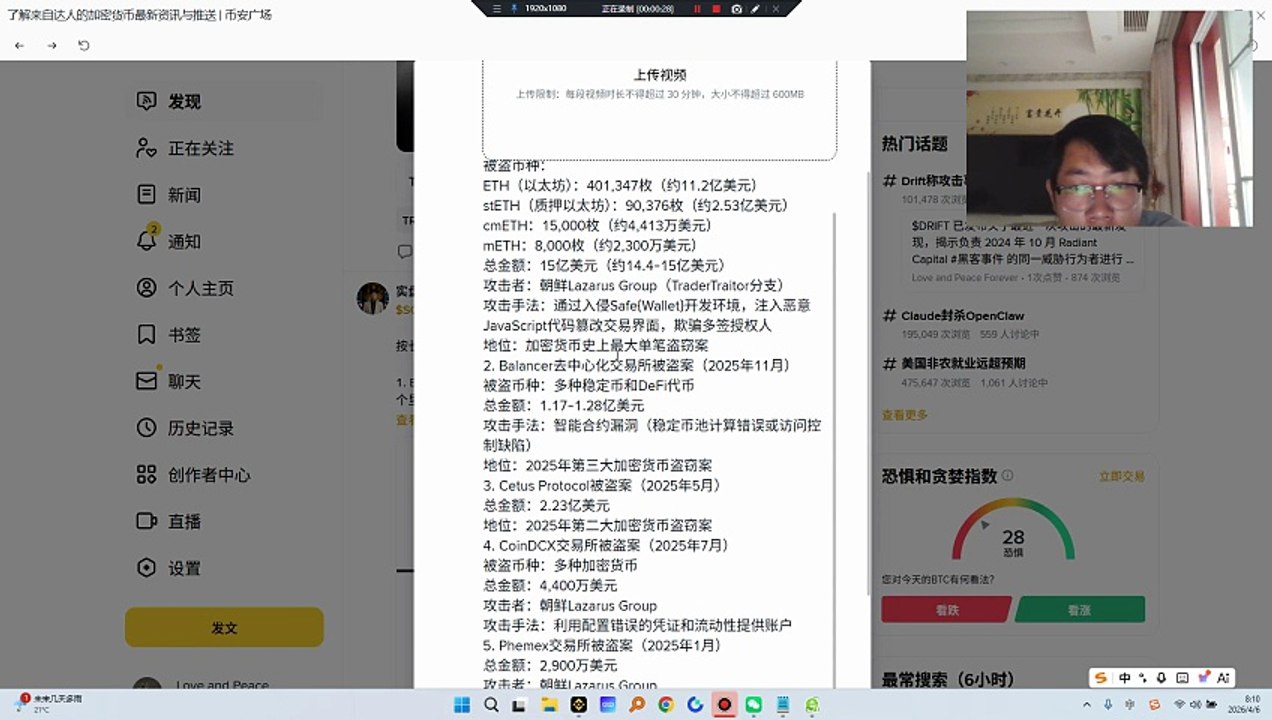
Task: Click the info icon next to 恐惧和贪婪指数
Action: (x=1007, y=476)
